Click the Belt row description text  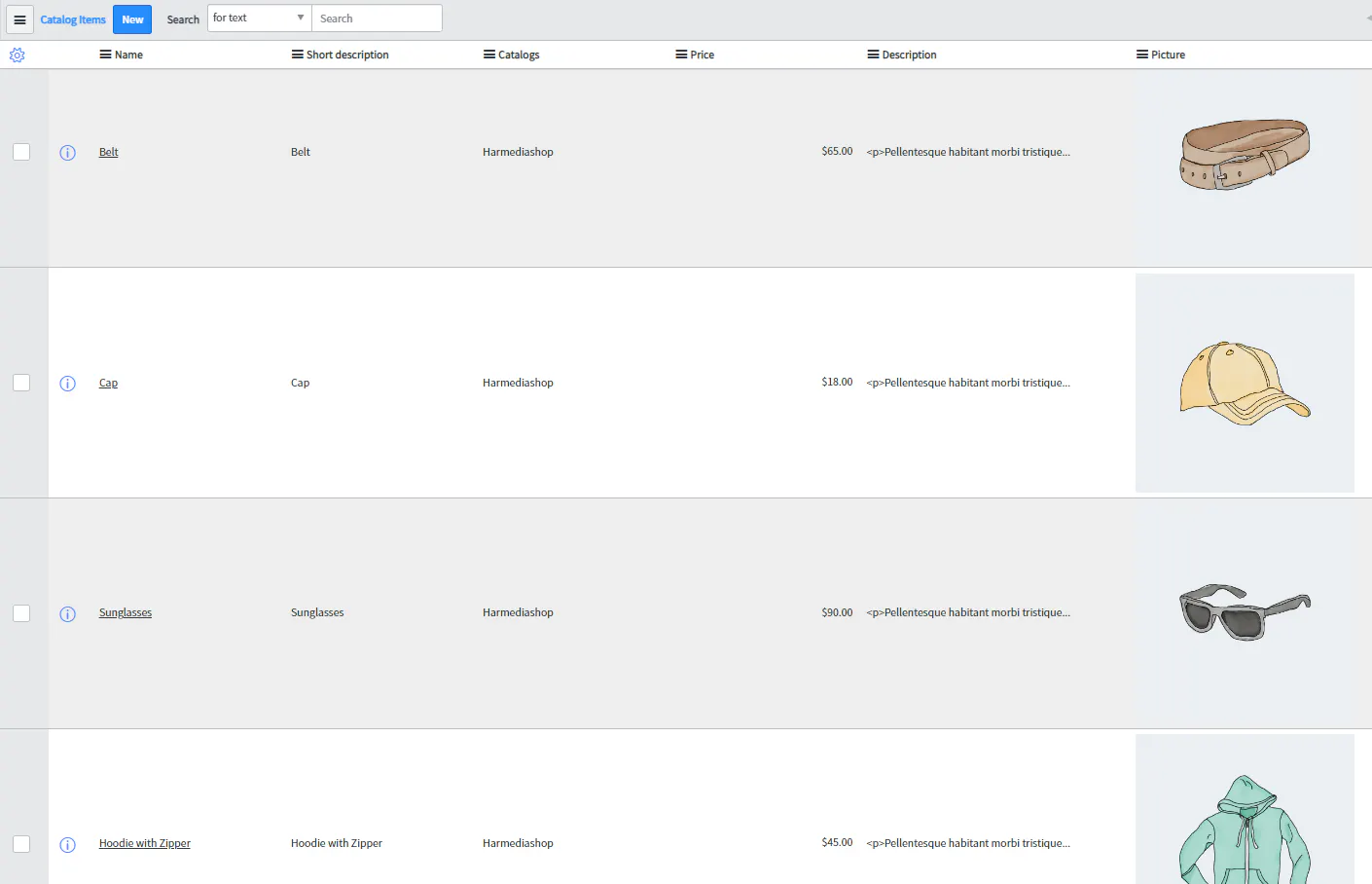click(968, 152)
